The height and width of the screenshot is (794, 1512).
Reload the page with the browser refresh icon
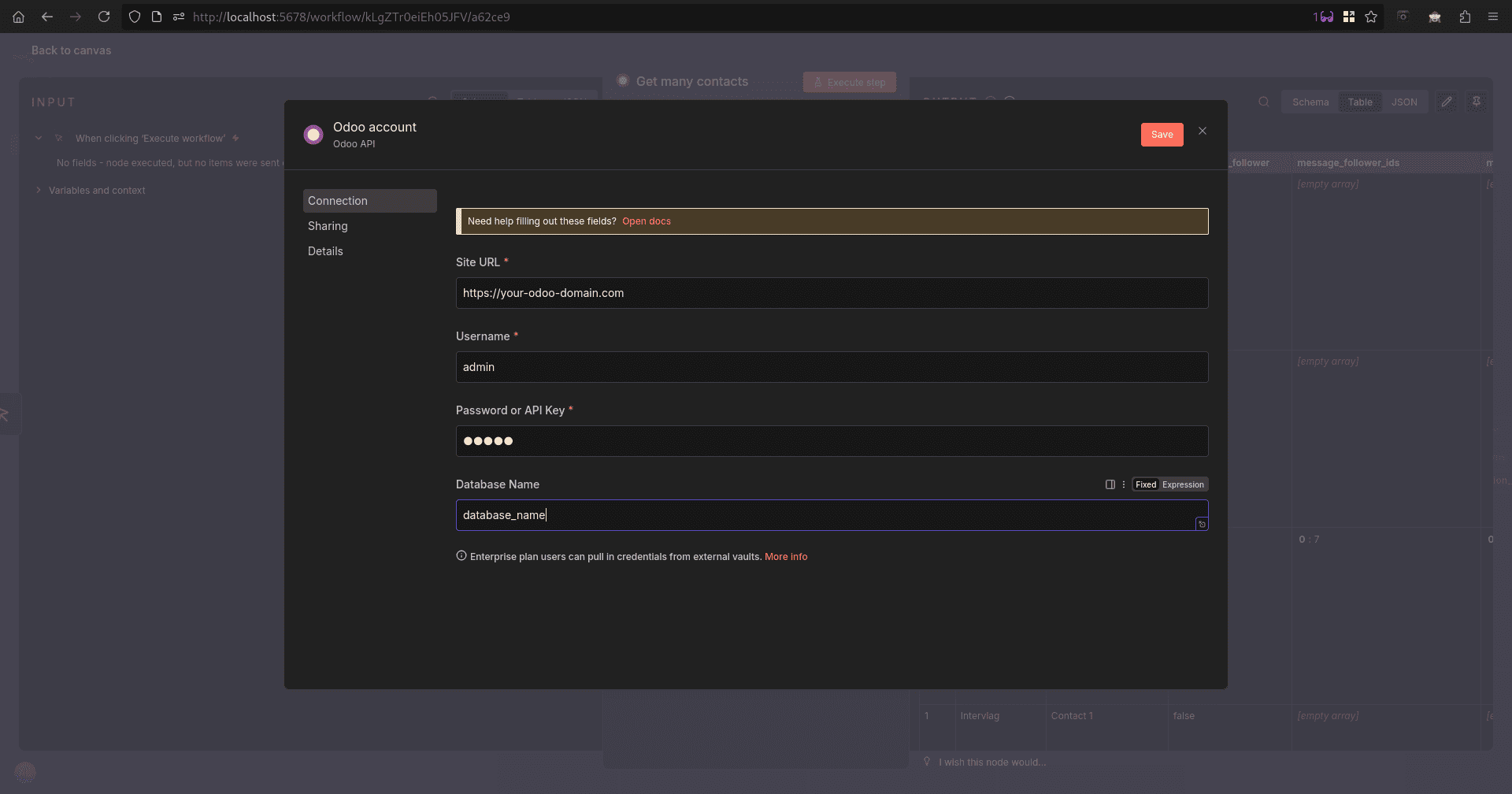(105, 17)
